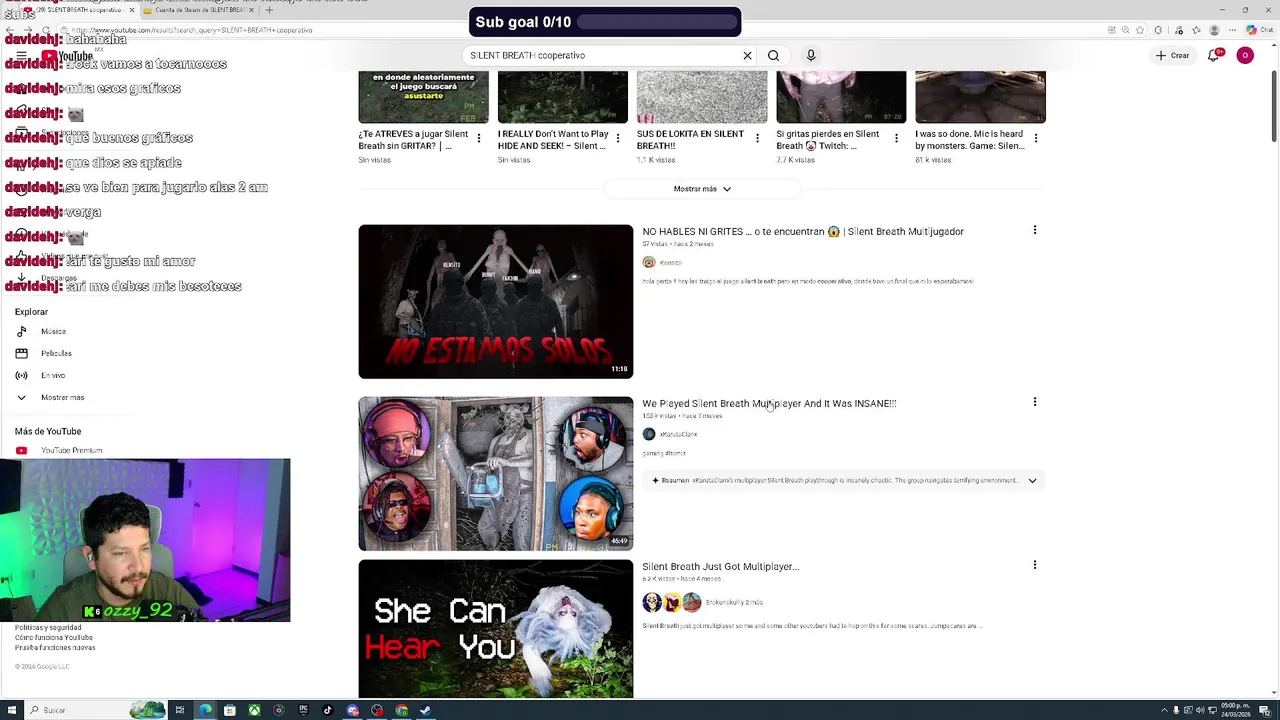Switch to the YouTube SILENT BREATH cooperativo tab

point(80,10)
